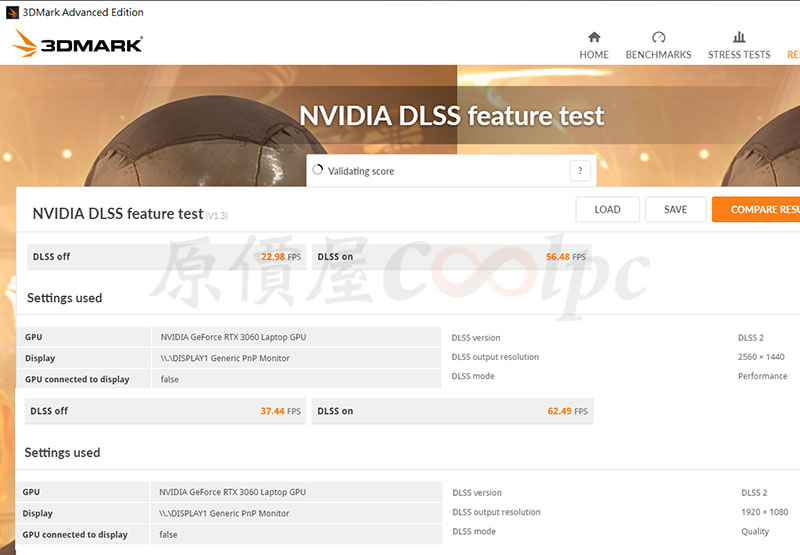Click the NVIDIA DLSS feature test banner title
This screenshot has height=555, width=800.
click(x=452, y=116)
